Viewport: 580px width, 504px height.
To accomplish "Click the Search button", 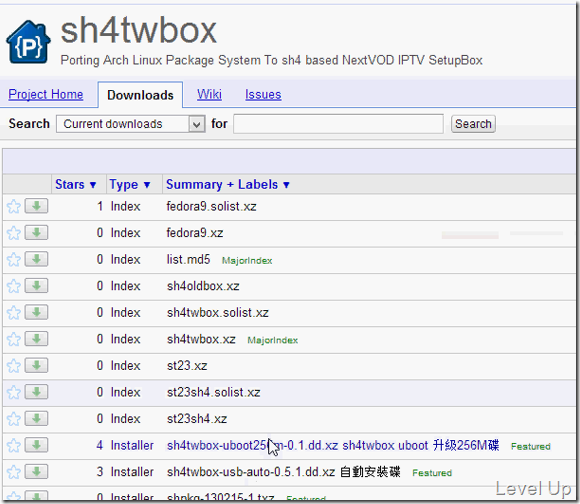I will click(473, 124).
